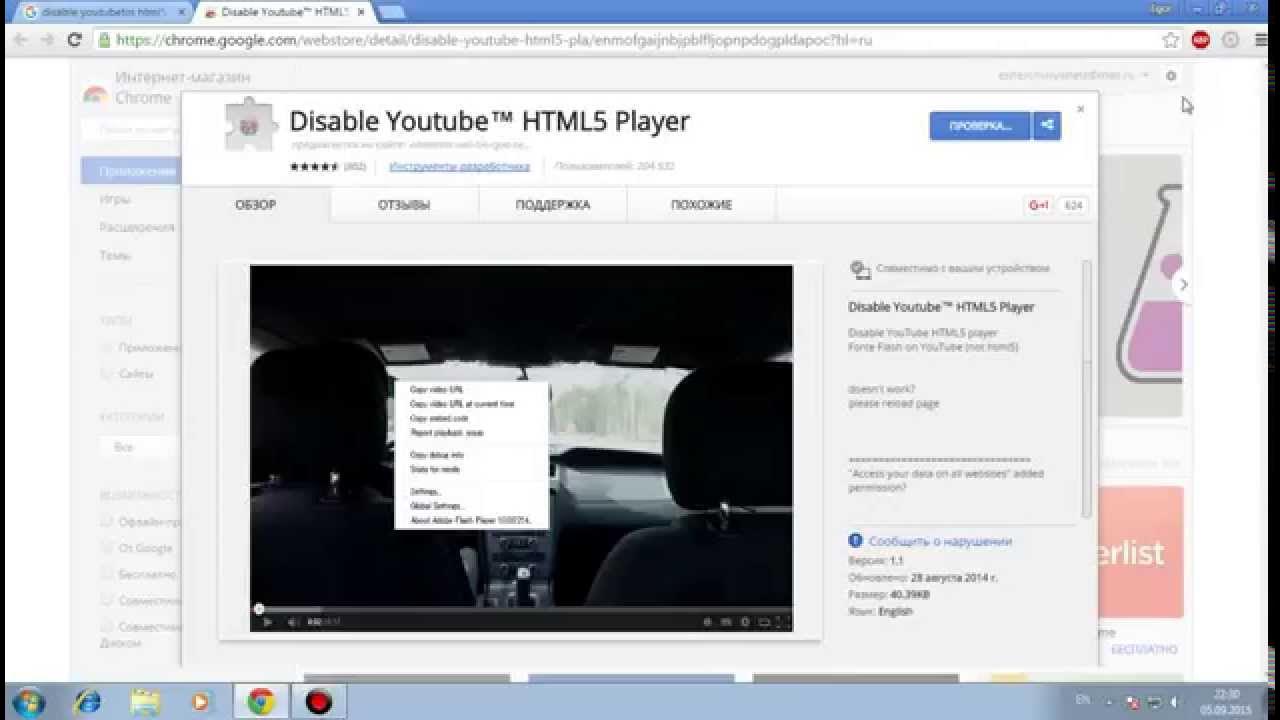Open the ПОДДЕРЖКА tab
The height and width of the screenshot is (720, 1280).
[x=553, y=205]
